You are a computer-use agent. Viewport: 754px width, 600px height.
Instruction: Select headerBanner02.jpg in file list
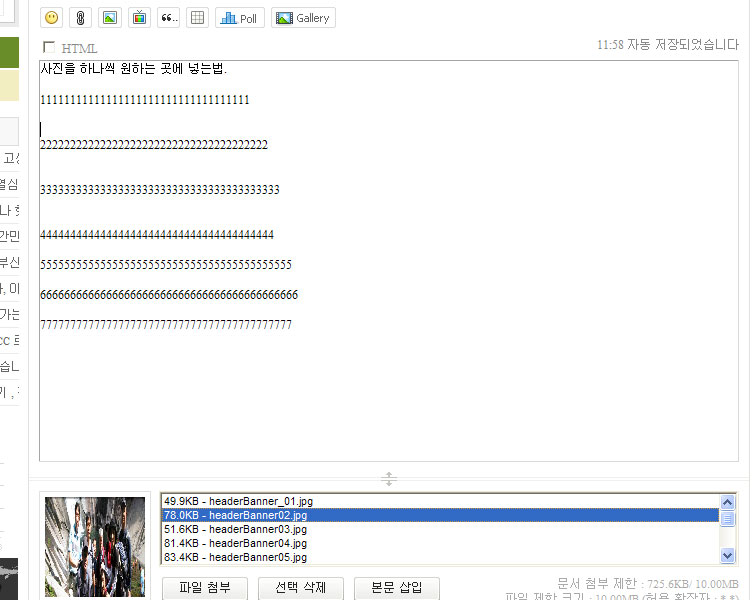coord(440,515)
